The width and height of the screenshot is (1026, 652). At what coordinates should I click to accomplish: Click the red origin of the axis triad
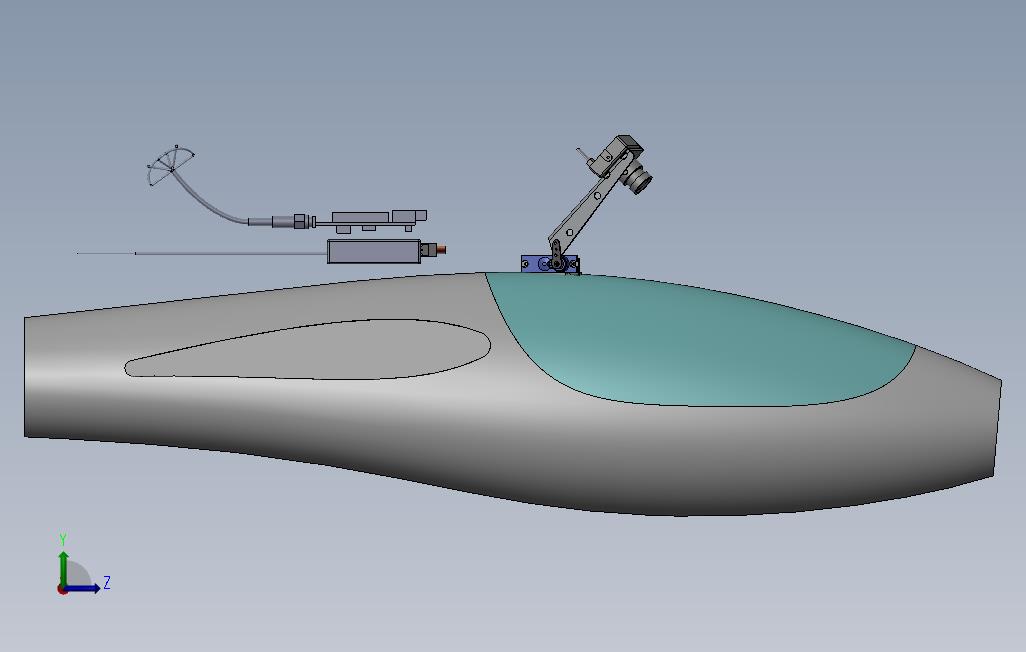click(x=62, y=590)
